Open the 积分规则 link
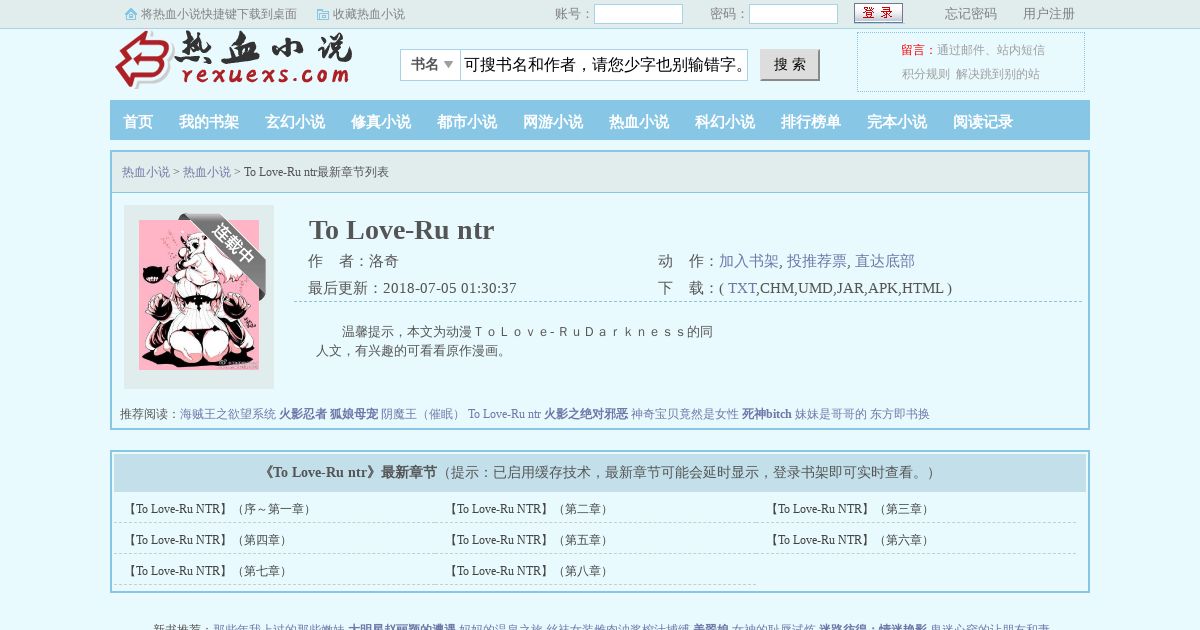 coord(926,74)
